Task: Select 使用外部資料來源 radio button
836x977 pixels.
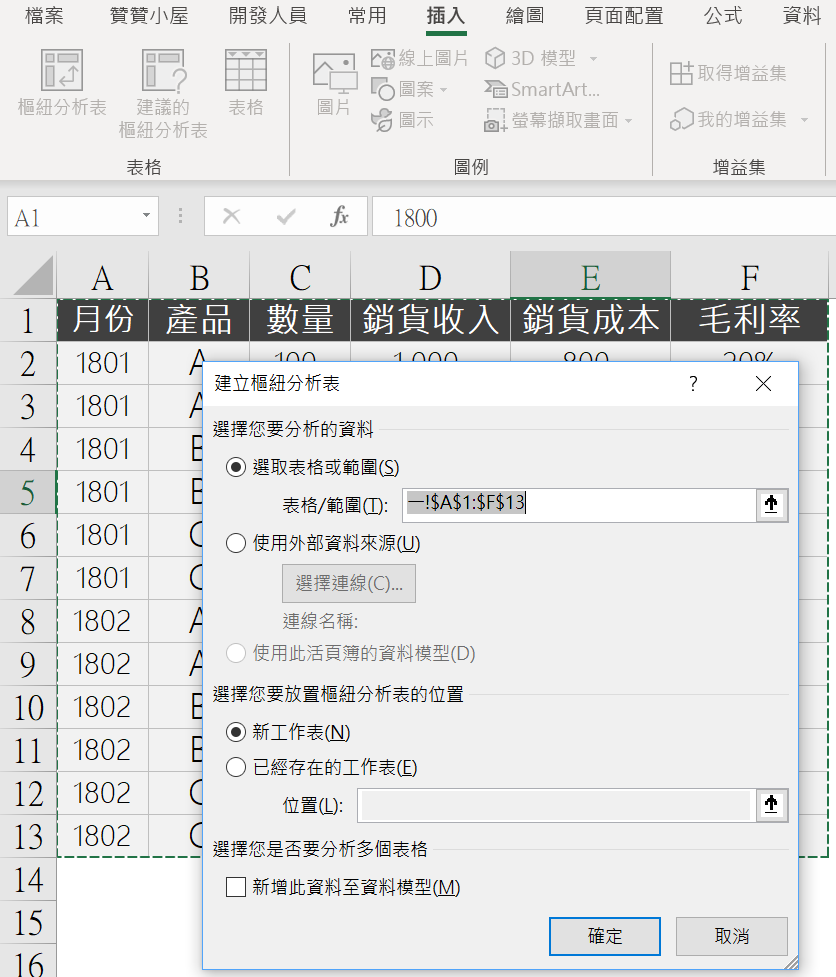Action: coord(236,543)
